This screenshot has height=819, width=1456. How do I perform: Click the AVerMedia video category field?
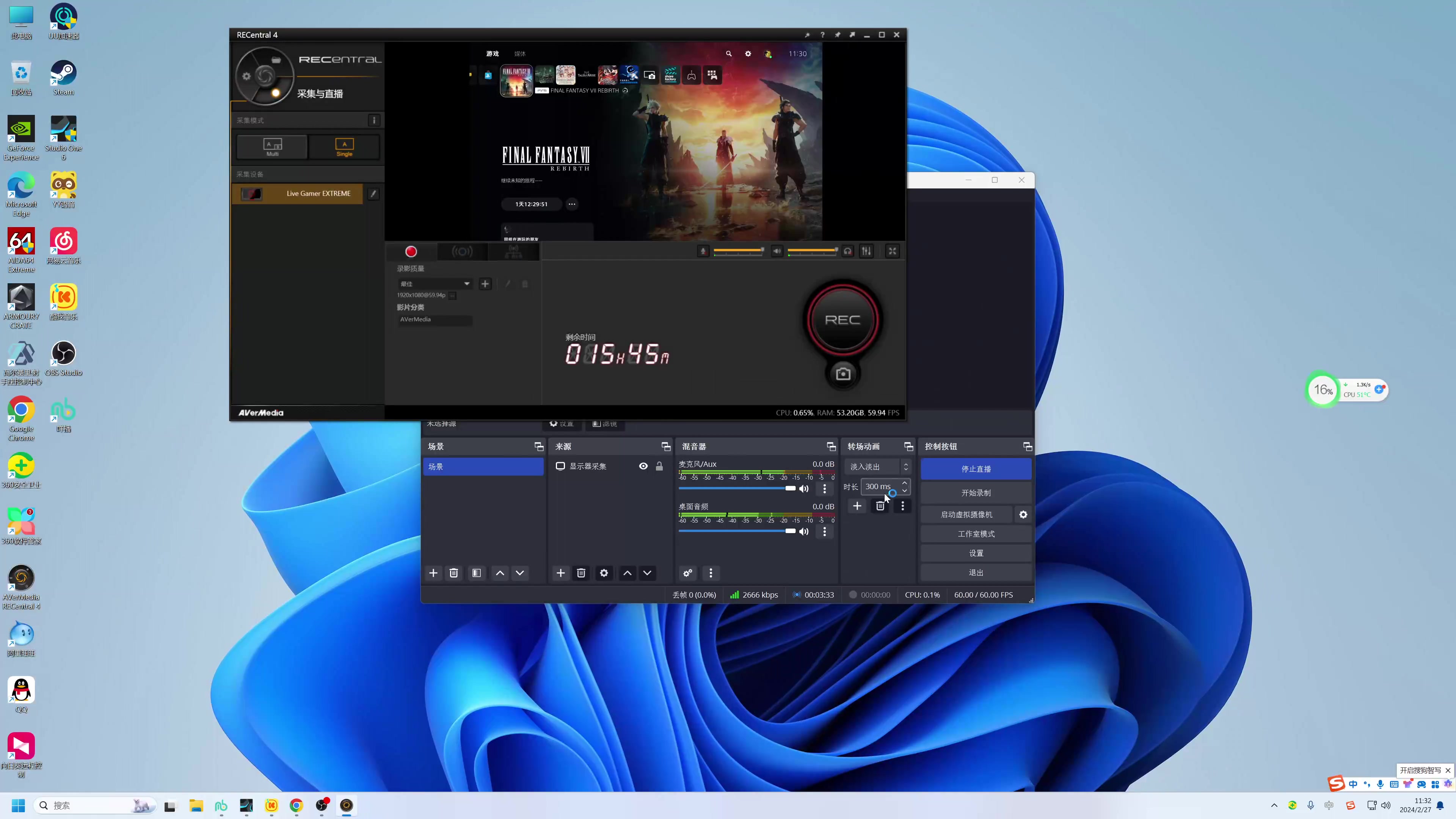click(x=434, y=319)
